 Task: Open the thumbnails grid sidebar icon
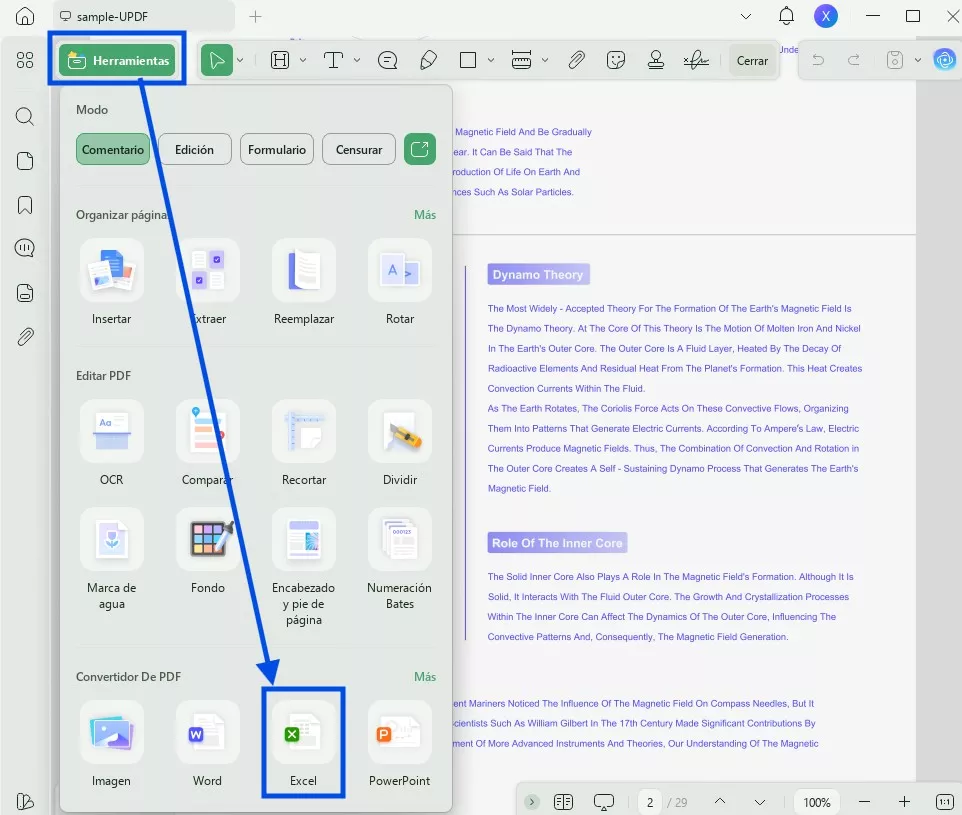25,60
